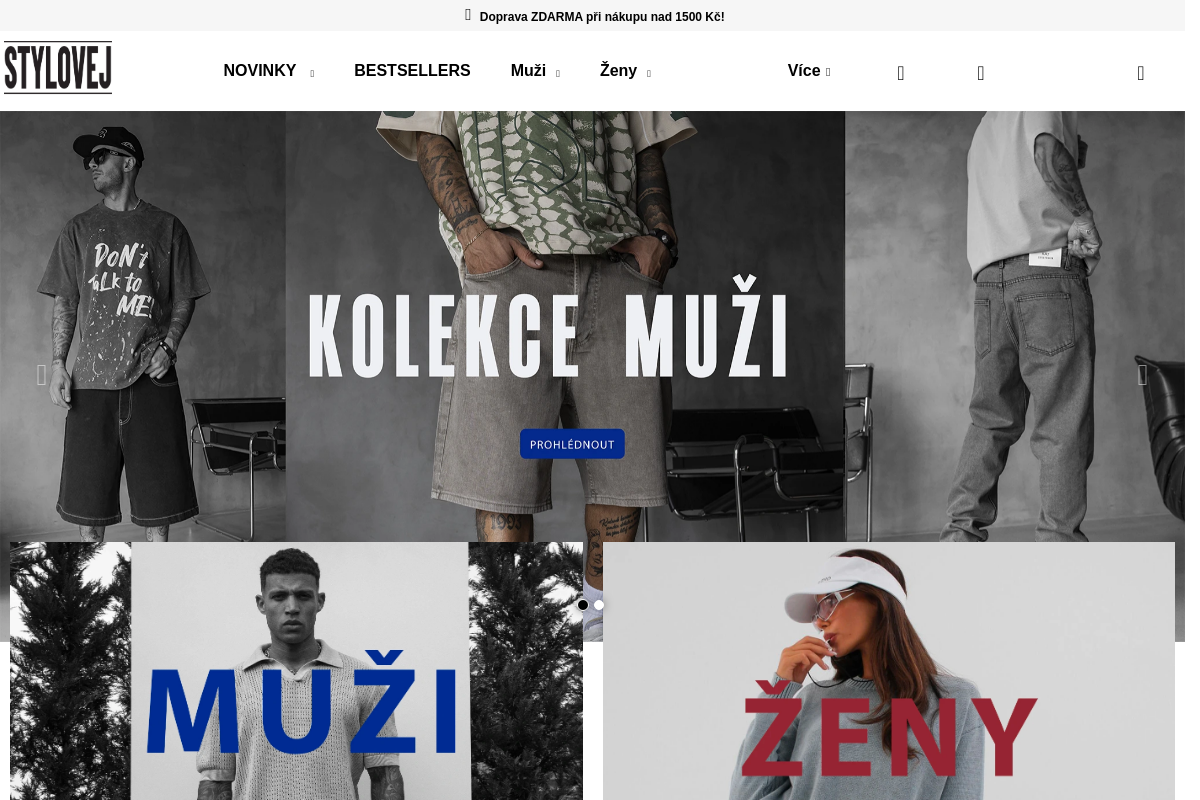The image size is (1200, 800).
Task: Open the MUŽI category banner
Action: [x=296, y=671]
